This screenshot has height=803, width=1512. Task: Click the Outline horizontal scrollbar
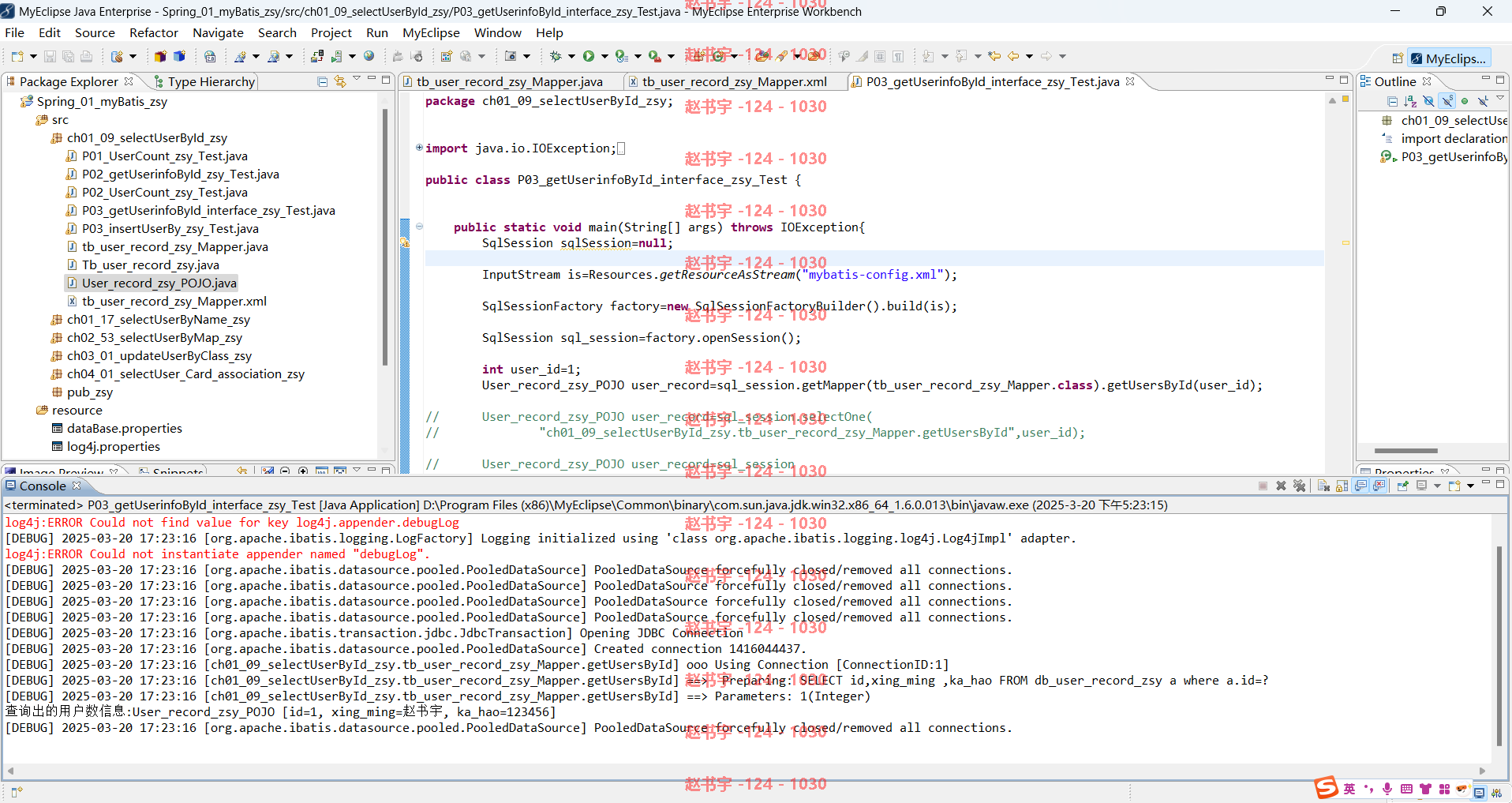pyautogui.click(x=1405, y=451)
